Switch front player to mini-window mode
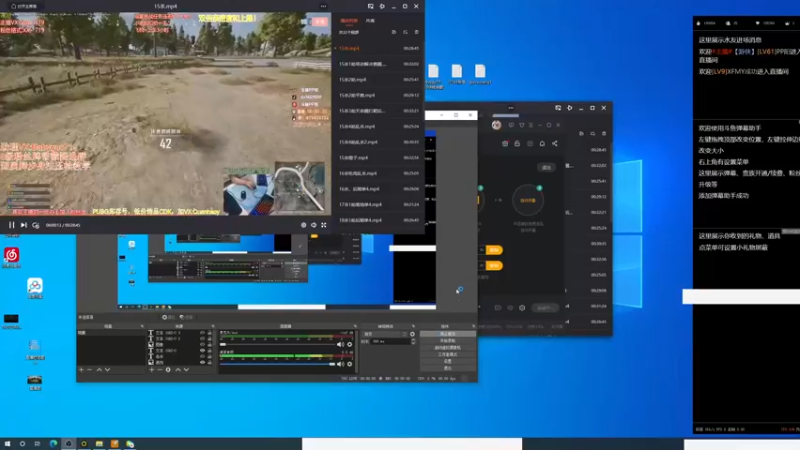The image size is (800, 450). tap(370, 6)
